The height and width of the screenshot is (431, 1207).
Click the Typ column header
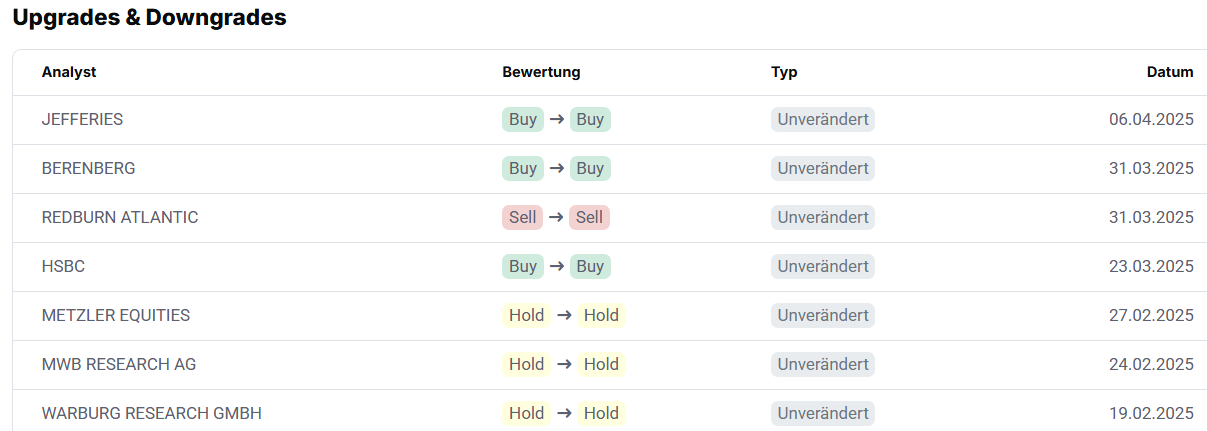tap(784, 72)
